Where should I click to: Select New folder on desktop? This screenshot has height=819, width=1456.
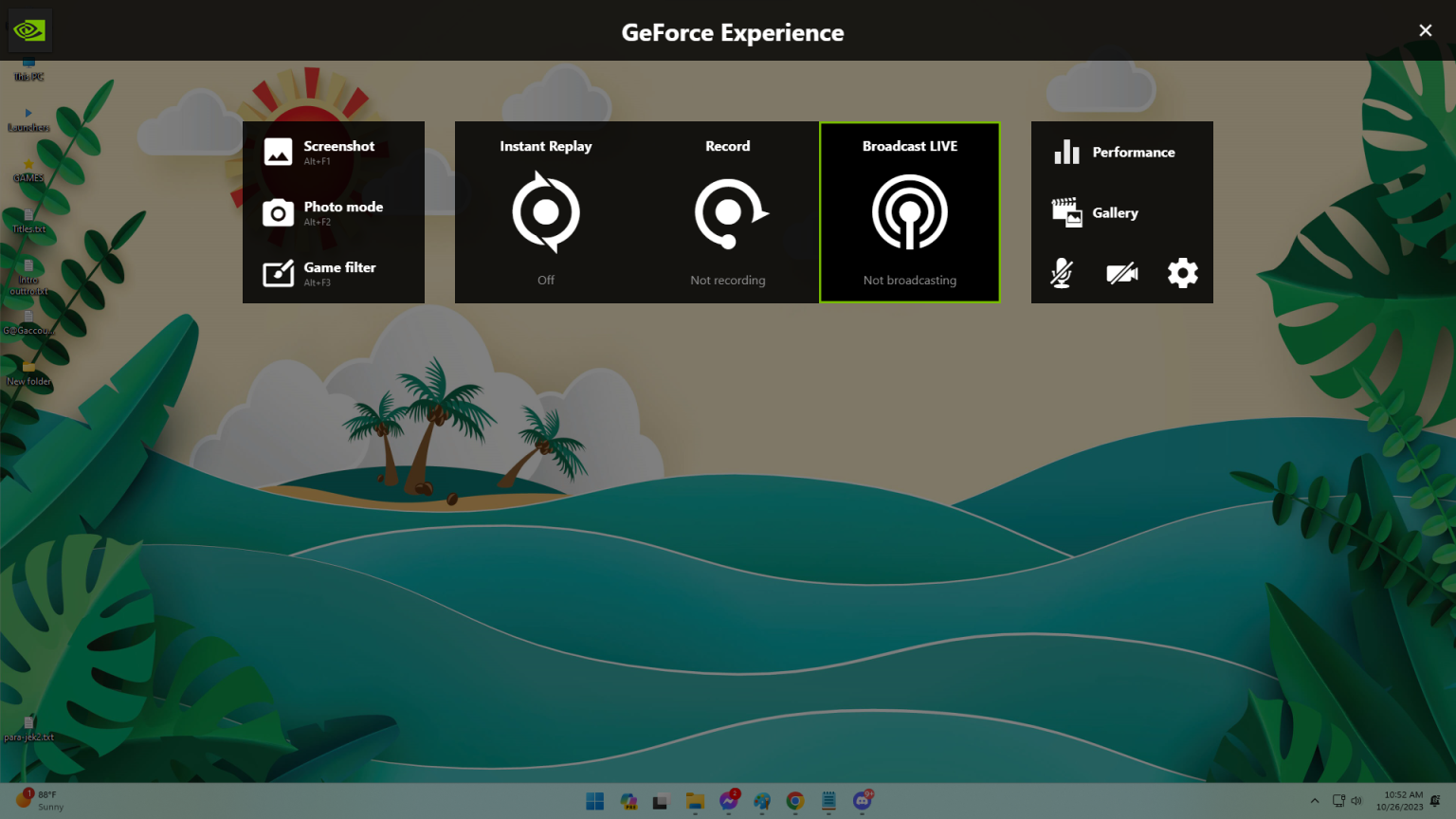(x=28, y=374)
